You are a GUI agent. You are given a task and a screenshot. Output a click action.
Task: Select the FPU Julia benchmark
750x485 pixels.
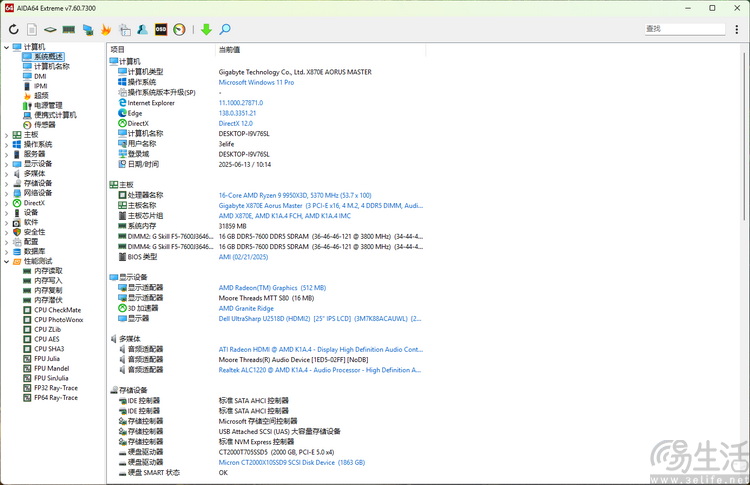(x=41, y=359)
